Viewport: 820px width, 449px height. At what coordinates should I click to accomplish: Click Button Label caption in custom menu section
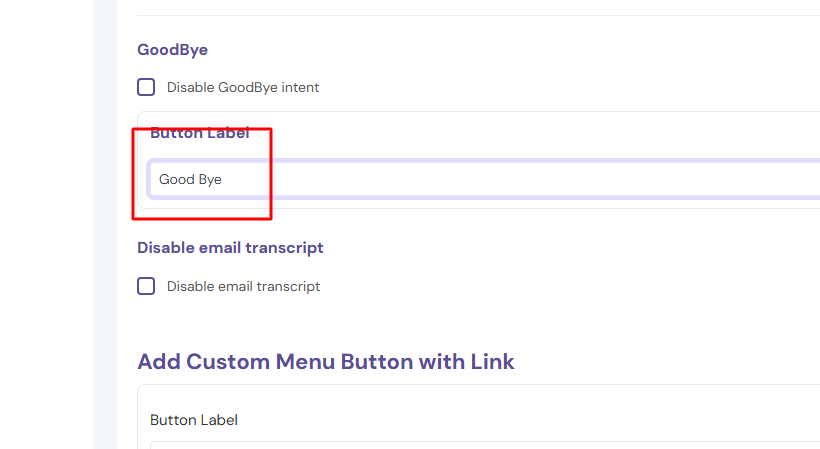point(194,420)
